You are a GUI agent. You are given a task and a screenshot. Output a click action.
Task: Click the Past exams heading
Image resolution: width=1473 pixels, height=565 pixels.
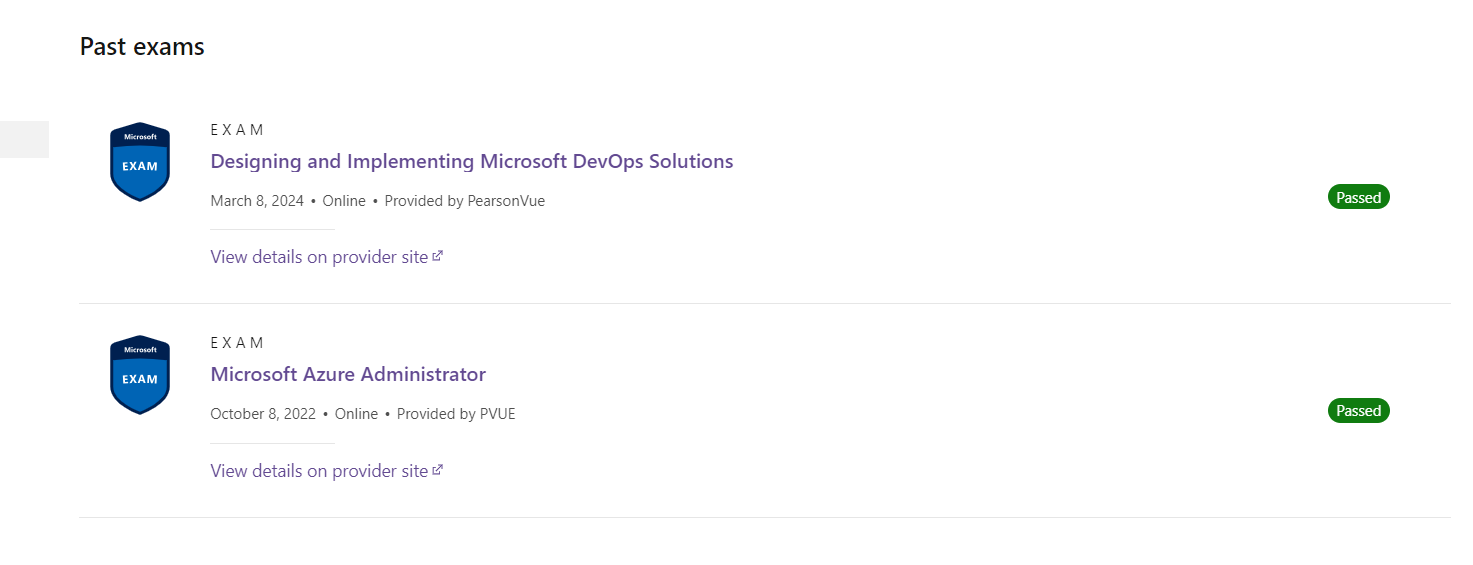tap(142, 46)
